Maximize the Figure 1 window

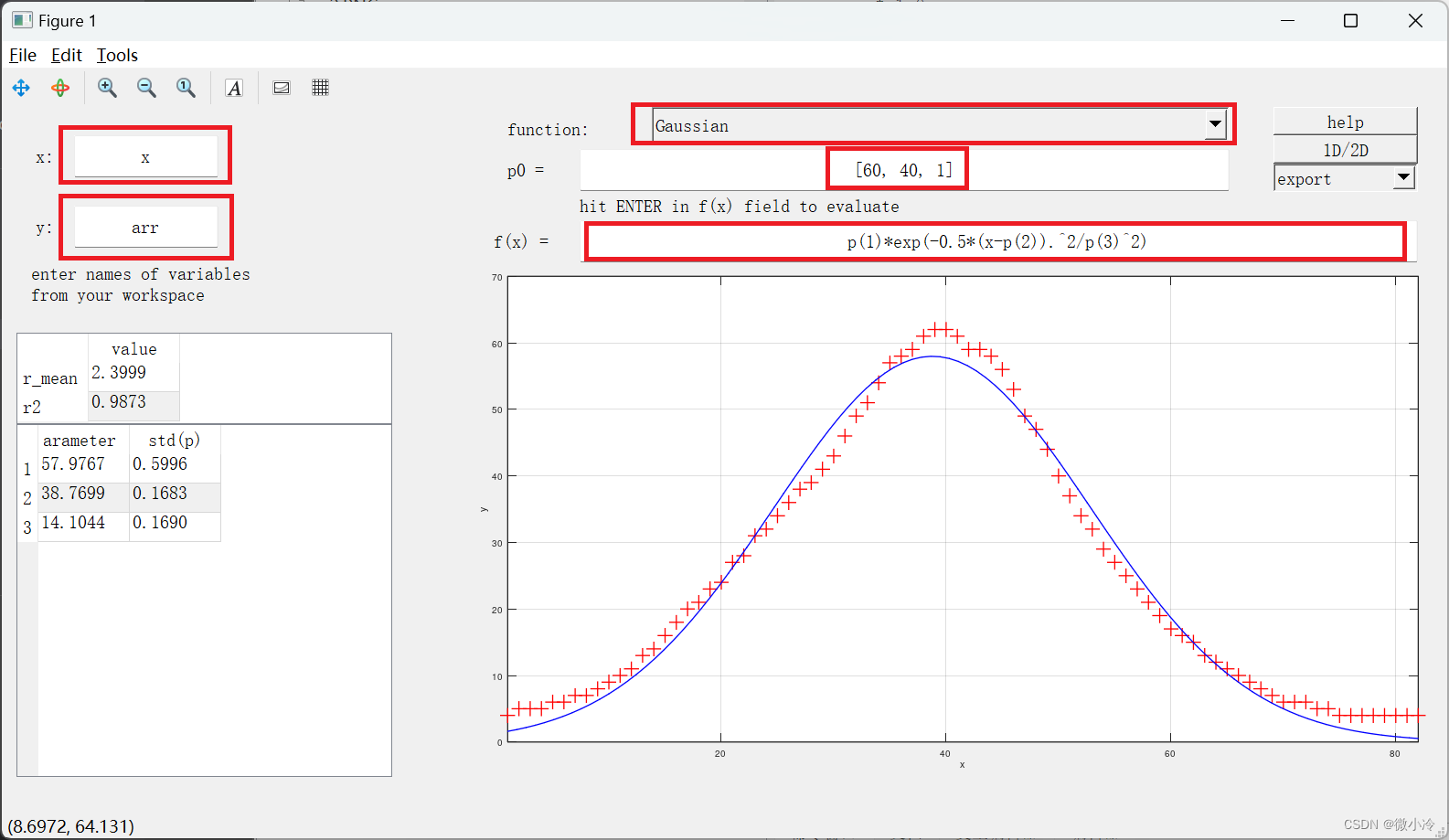pyautogui.click(x=1350, y=20)
